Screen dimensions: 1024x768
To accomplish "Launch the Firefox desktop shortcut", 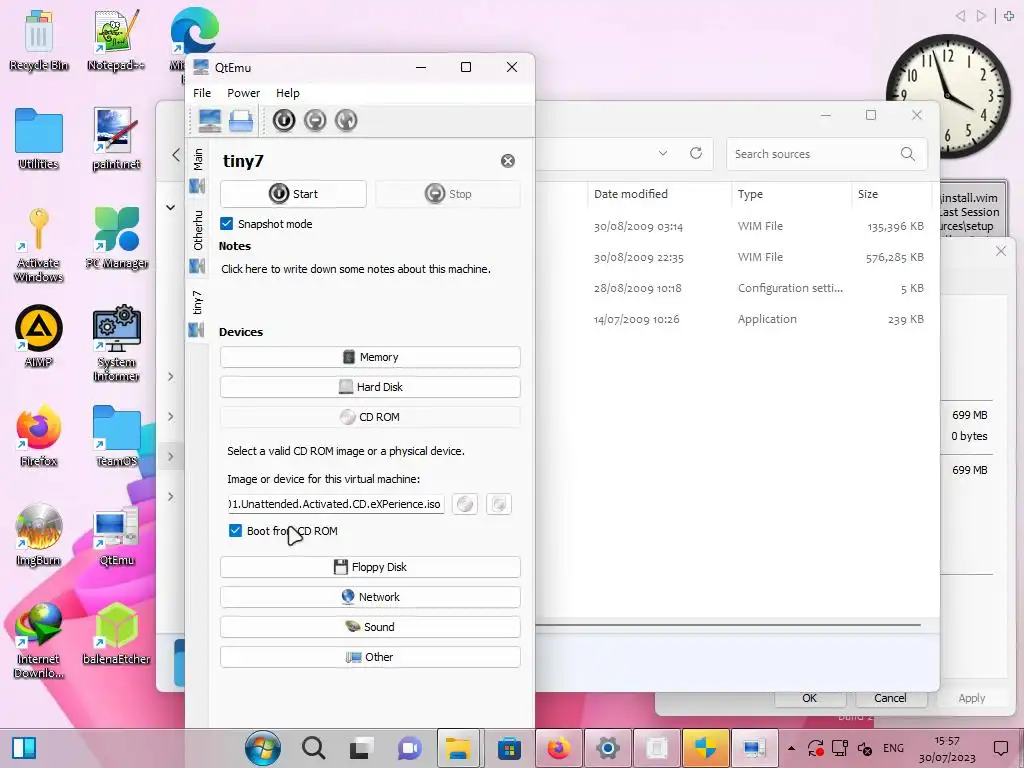I will pyautogui.click(x=39, y=436).
